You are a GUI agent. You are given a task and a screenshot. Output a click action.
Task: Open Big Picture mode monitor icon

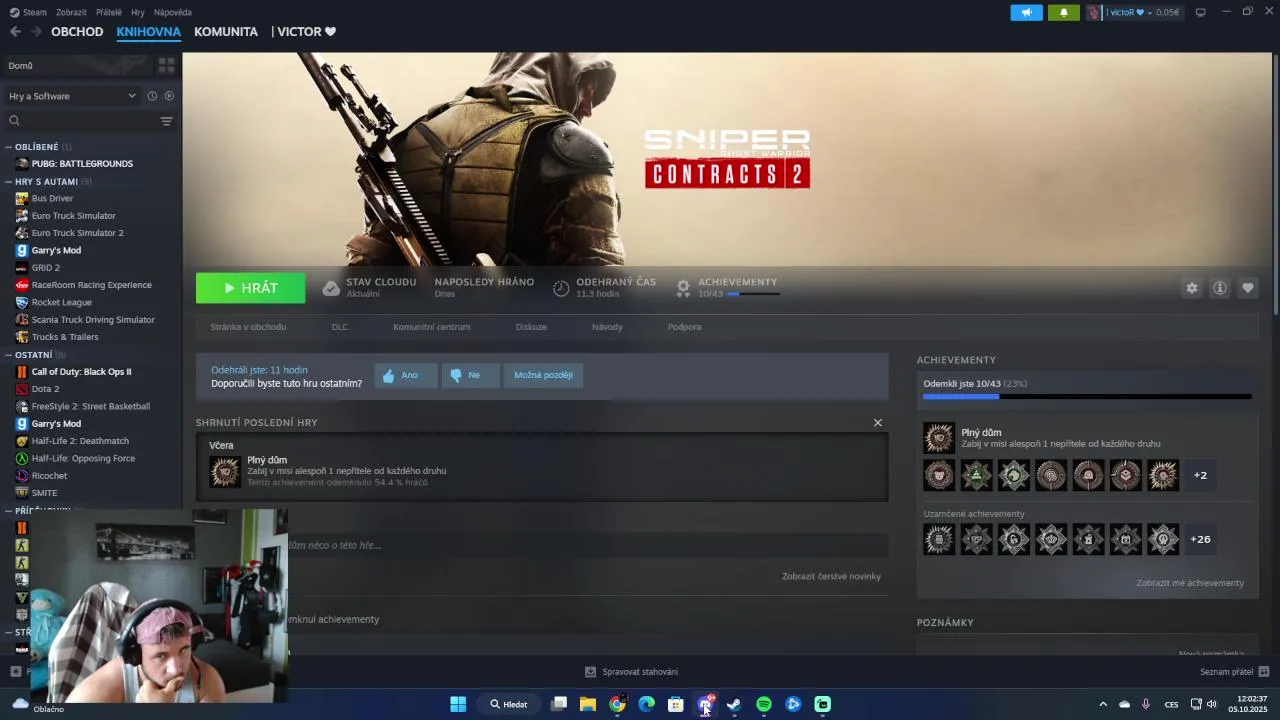pyautogui.click(x=1200, y=12)
